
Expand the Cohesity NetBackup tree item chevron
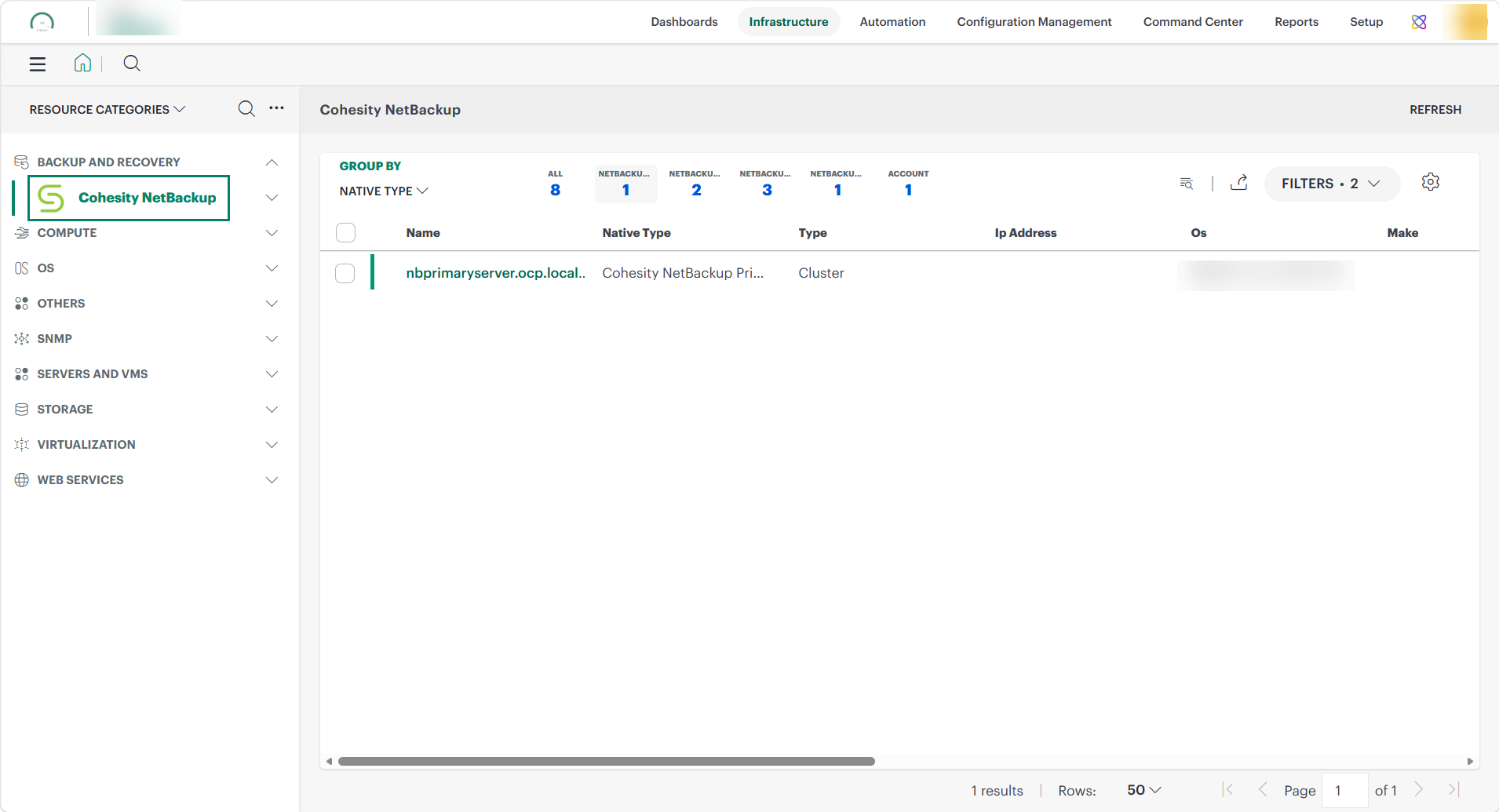pos(272,198)
